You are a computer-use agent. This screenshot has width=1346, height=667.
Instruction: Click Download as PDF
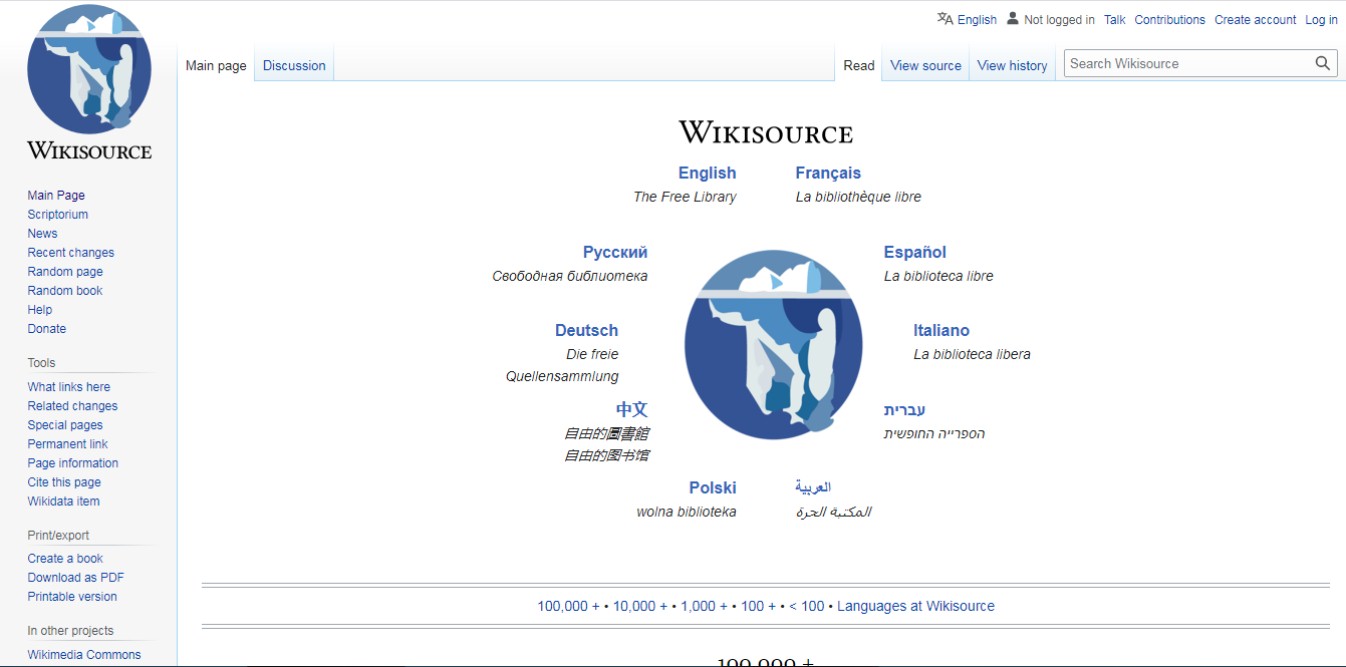tap(76, 578)
